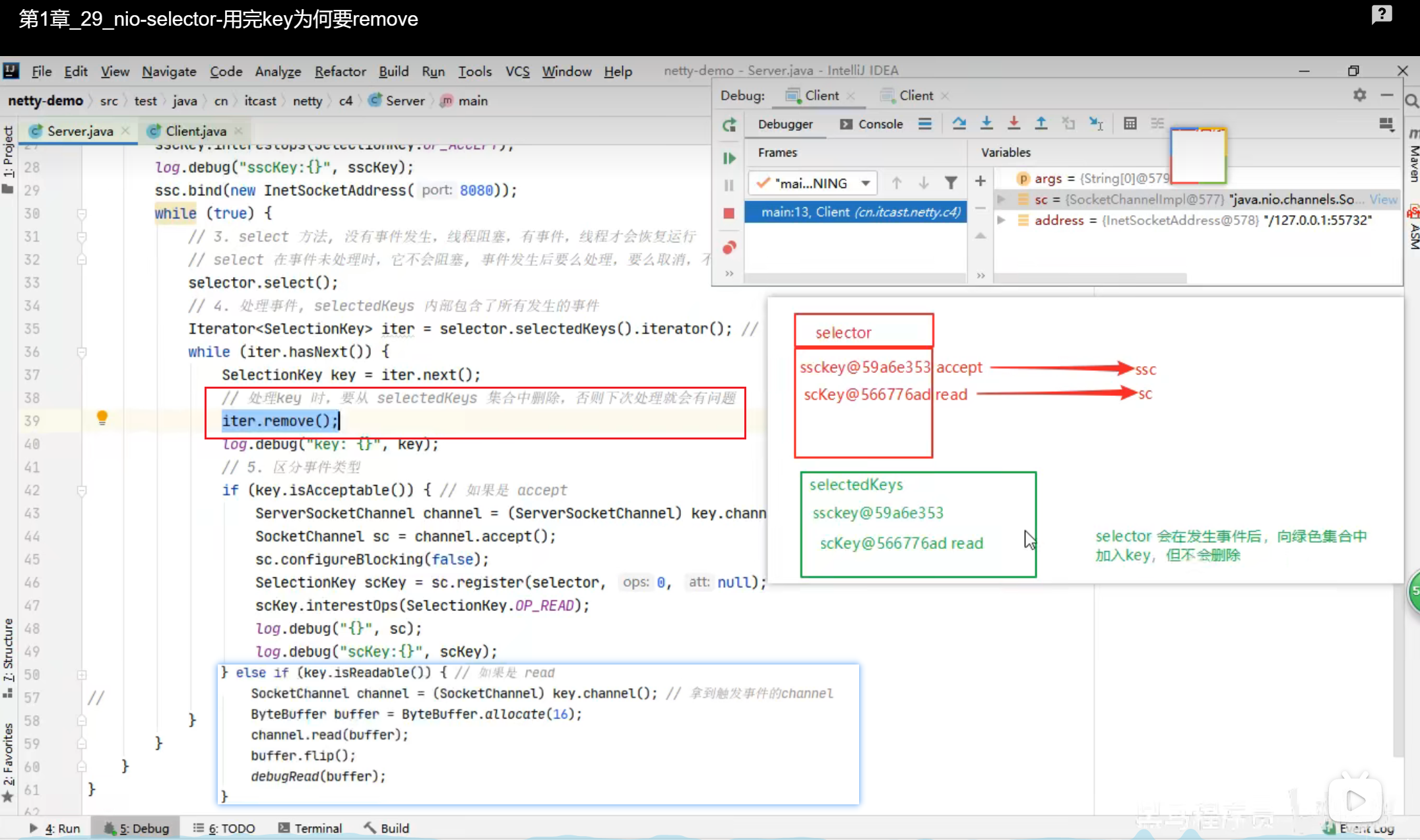The width and height of the screenshot is (1420, 840).
Task: Click the frames horizontal scrollbar
Action: point(856,278)
